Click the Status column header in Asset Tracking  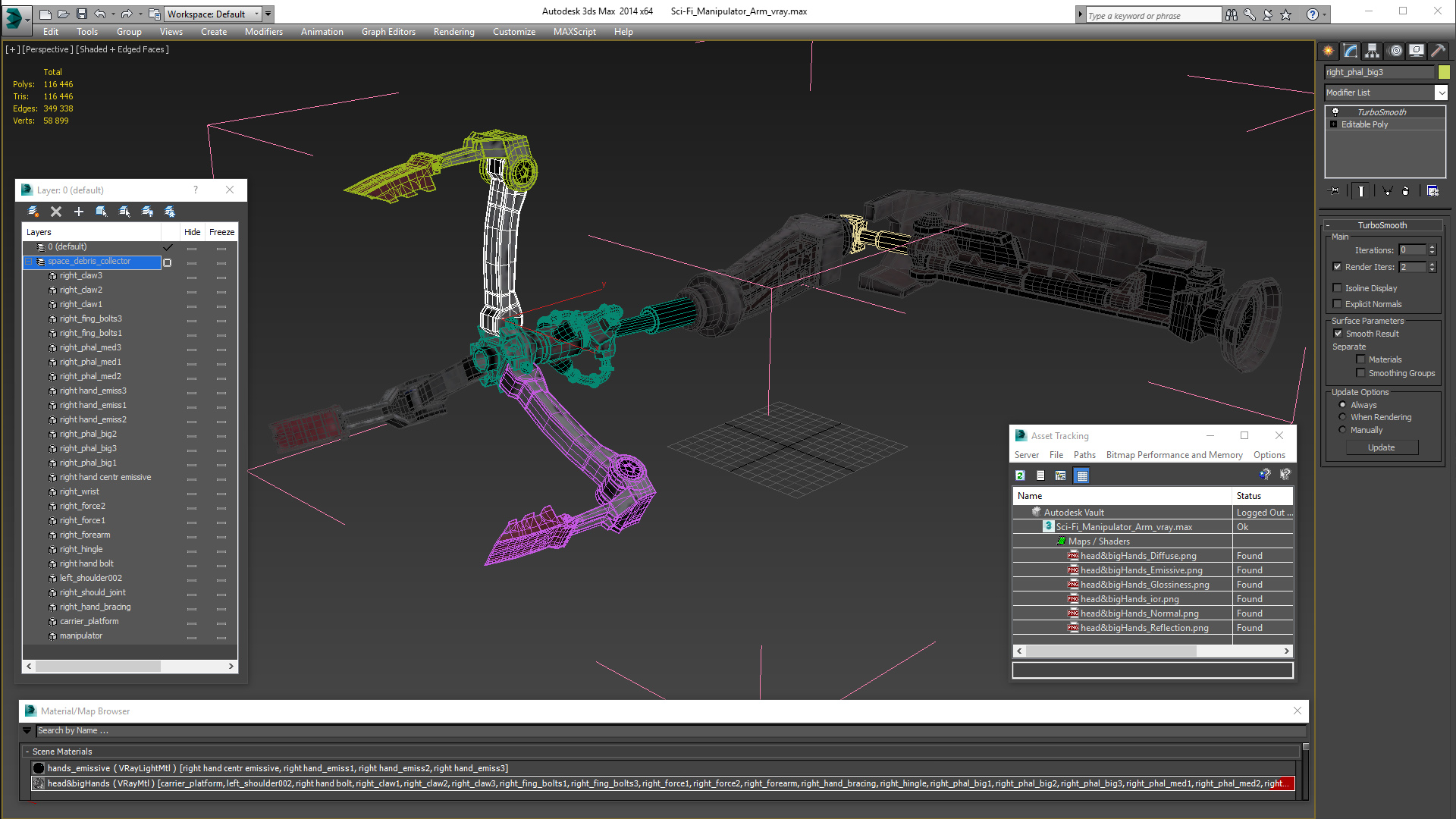1262,496
